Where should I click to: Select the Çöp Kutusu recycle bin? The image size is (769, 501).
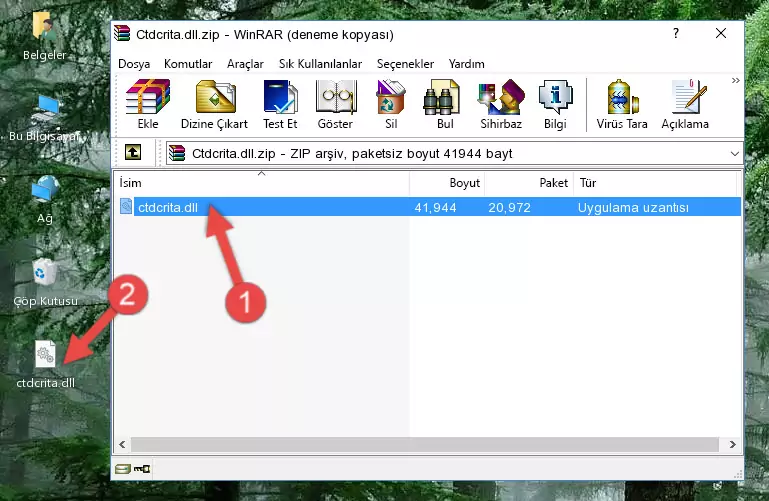[x=45, y=283]
